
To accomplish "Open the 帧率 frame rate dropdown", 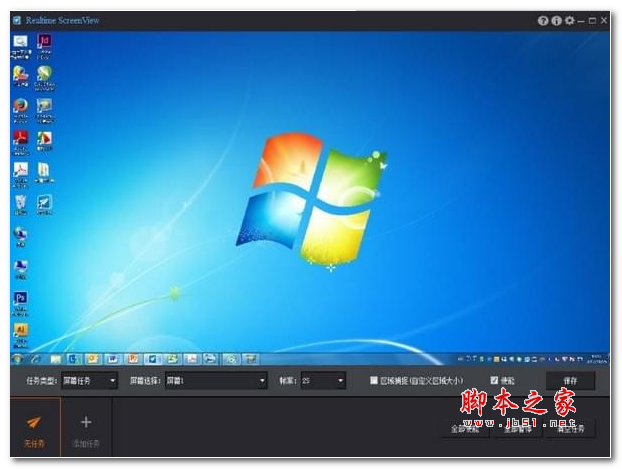I will (x=323, y=381).
